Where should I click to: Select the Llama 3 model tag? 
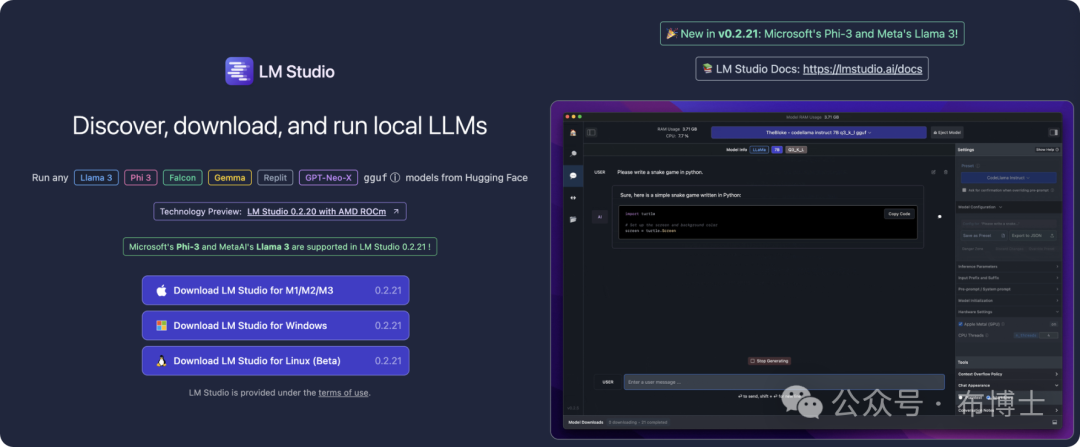pyautogui.click(x=96, y=178)
